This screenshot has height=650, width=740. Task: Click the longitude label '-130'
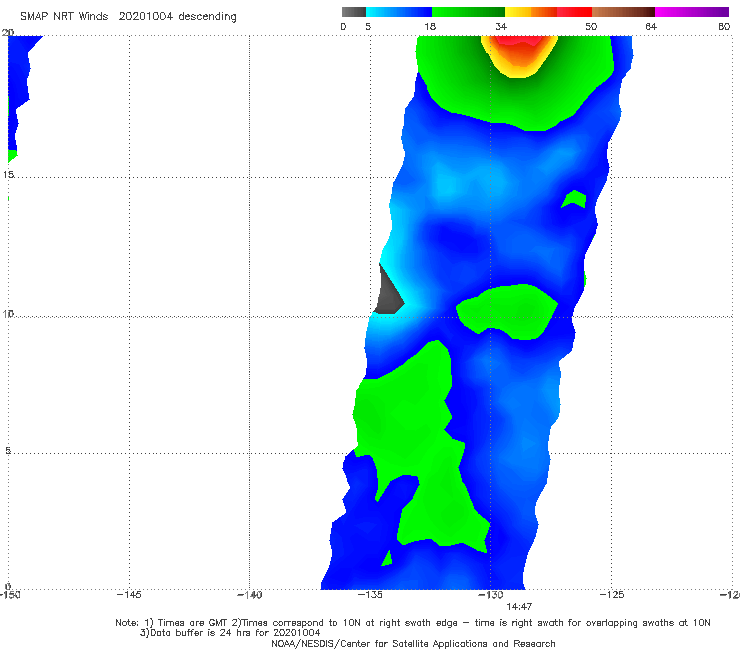coord(491,595)
